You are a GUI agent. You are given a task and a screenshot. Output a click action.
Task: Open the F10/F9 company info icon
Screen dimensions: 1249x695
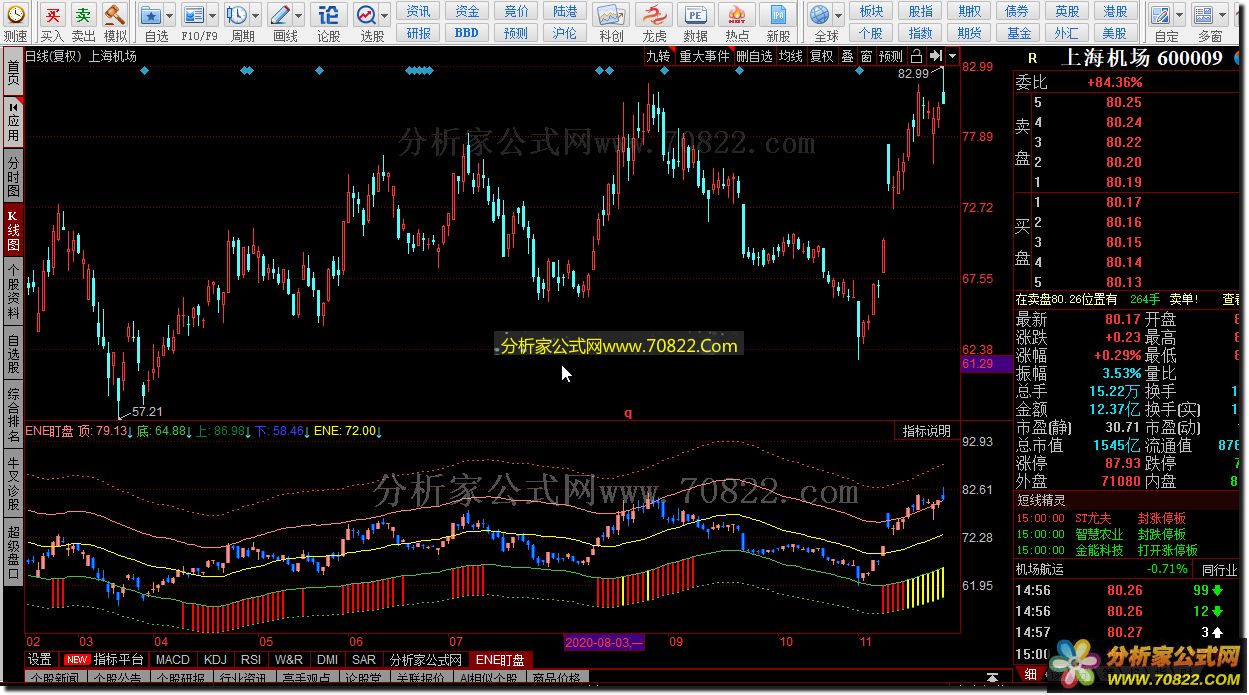tap(193, 15)
